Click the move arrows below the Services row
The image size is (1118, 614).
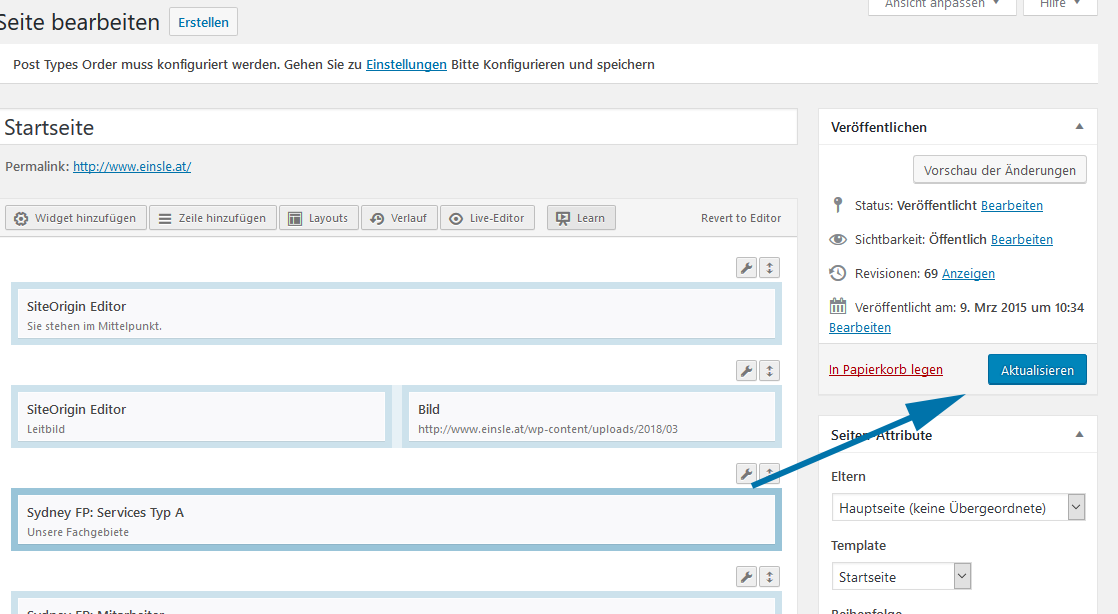click(x=769, y=576)
